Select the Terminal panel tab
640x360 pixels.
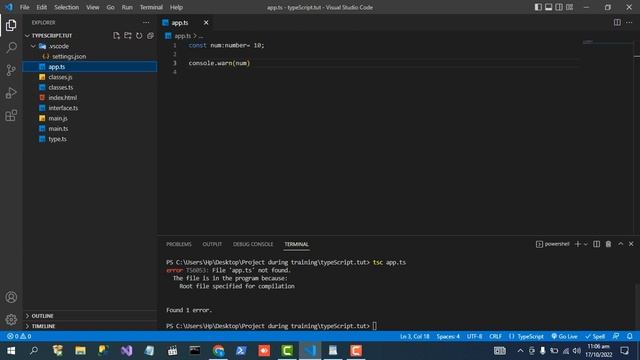pos(297,244)
